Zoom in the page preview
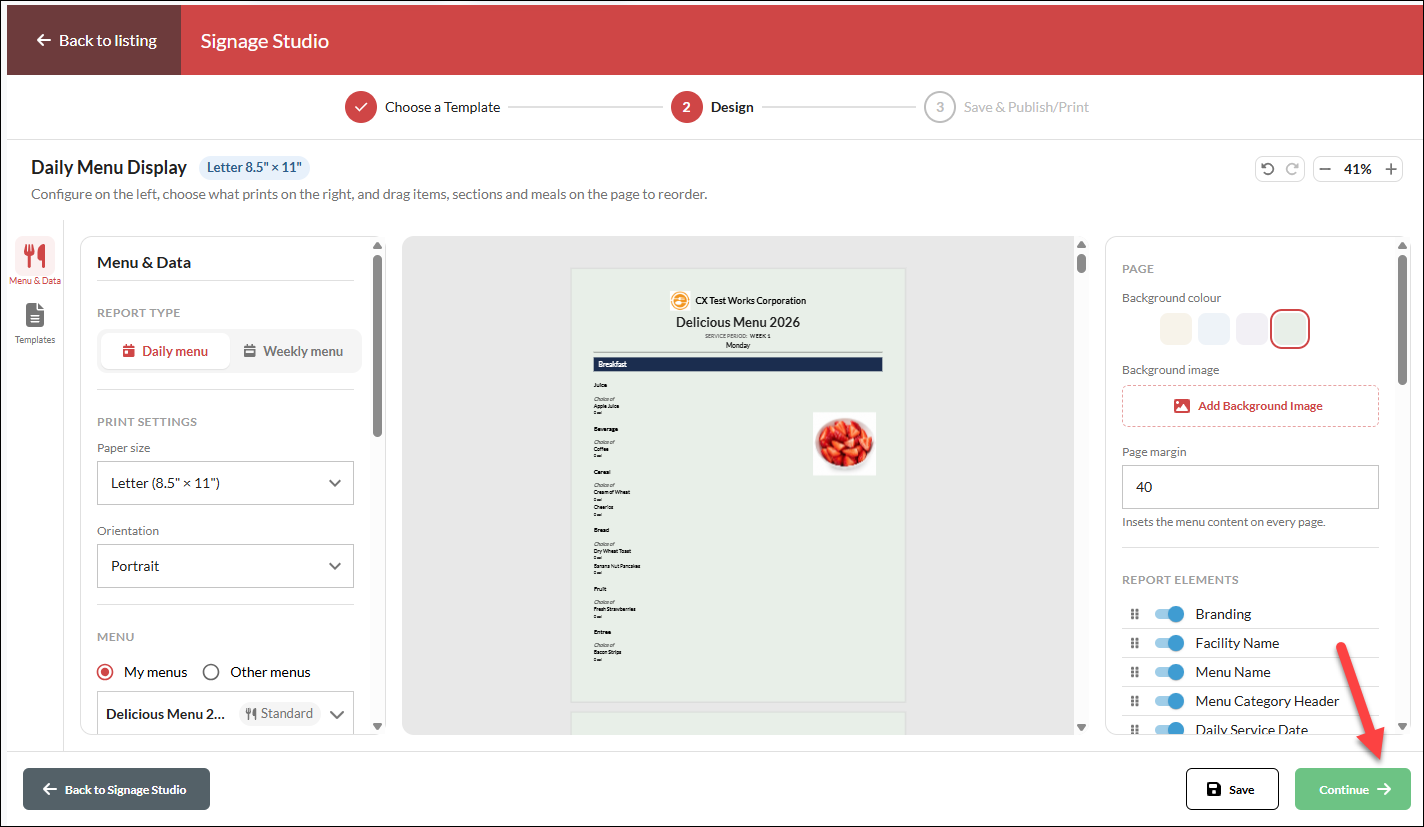This screenshot has height=827, width=1424. pos(1391,169)
